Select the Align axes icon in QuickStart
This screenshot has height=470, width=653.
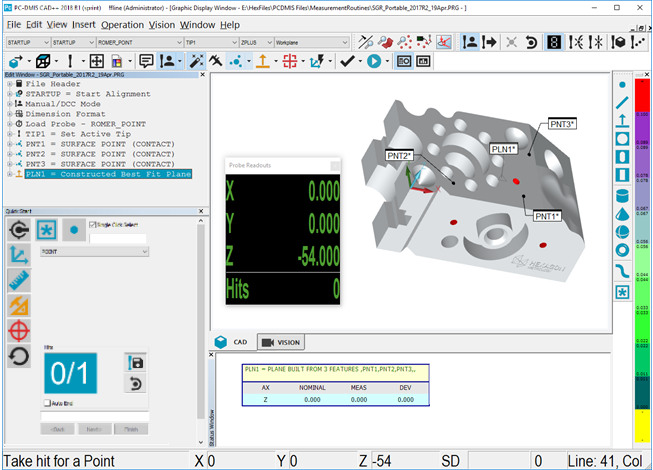[x=18, y=254]
